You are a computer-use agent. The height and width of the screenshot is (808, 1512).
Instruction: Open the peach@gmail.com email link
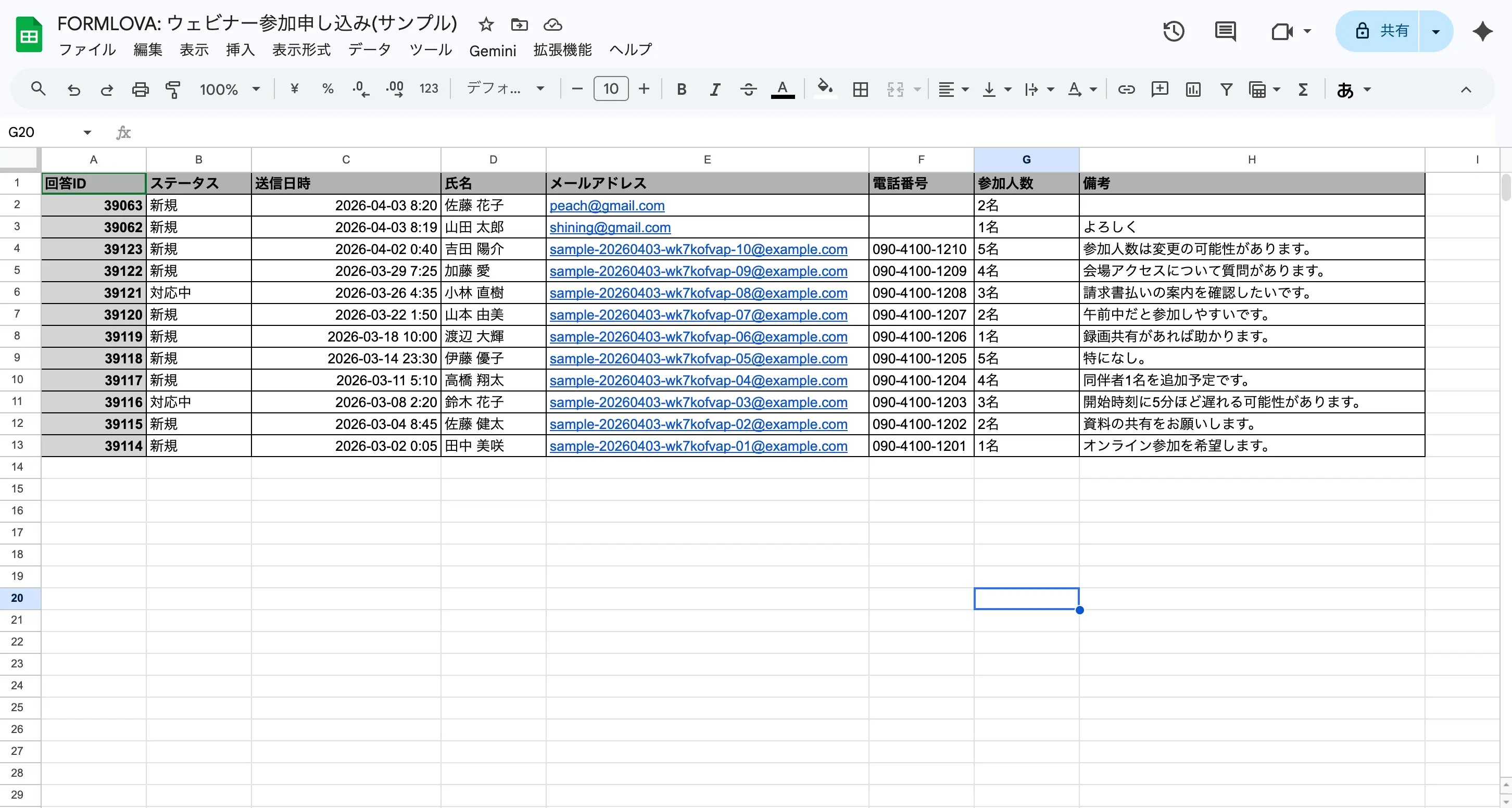click(607, 205)
